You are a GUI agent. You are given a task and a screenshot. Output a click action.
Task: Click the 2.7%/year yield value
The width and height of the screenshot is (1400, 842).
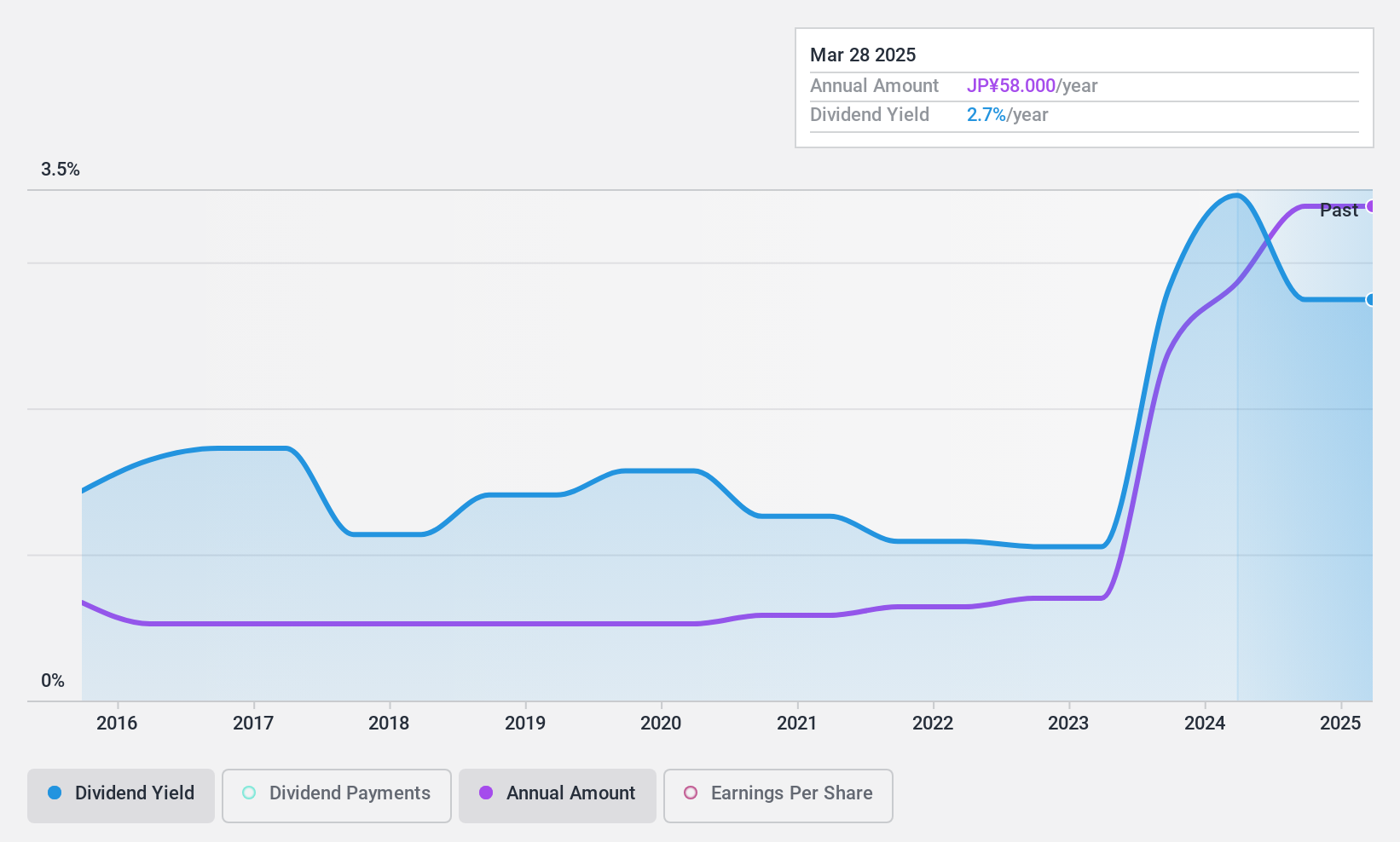tap(1007, 115)
